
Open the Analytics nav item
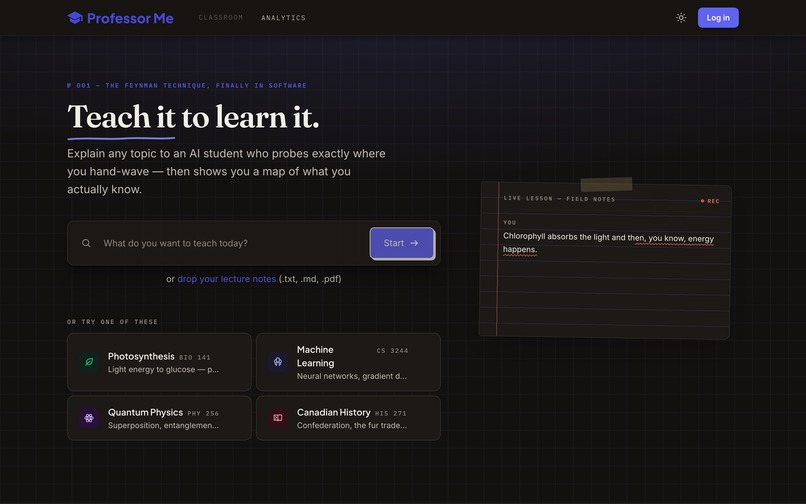[283, 18]
